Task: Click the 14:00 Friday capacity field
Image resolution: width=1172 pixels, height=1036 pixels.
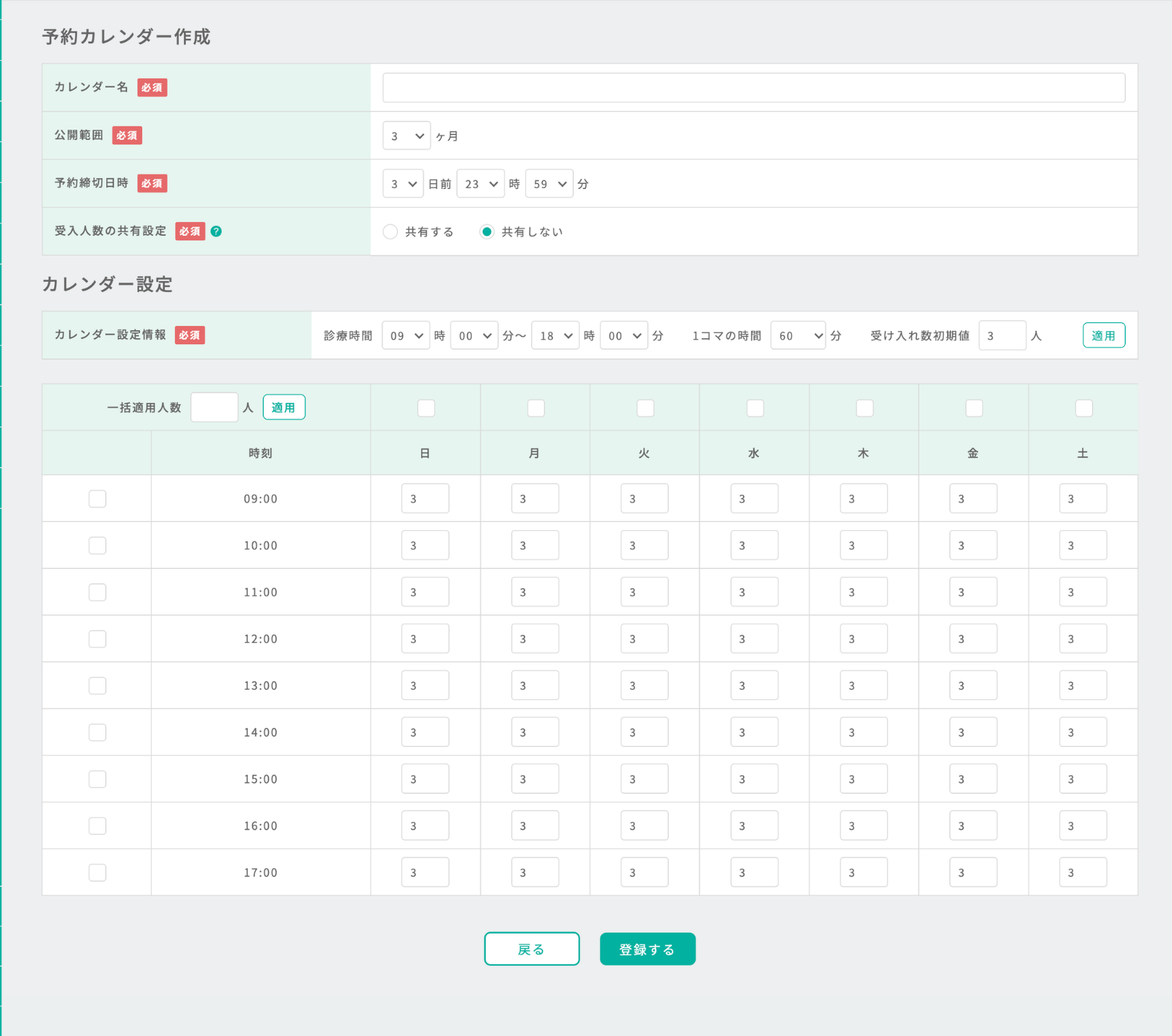Action: point(973,732)
